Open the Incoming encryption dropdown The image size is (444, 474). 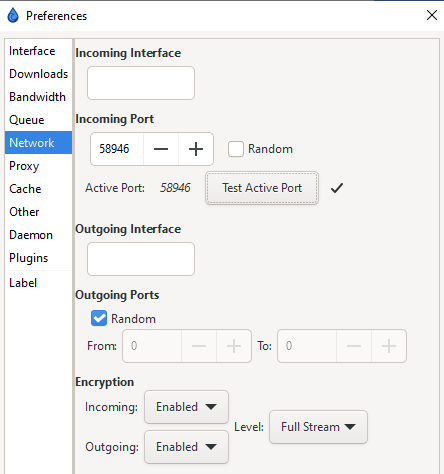[186, 407]
